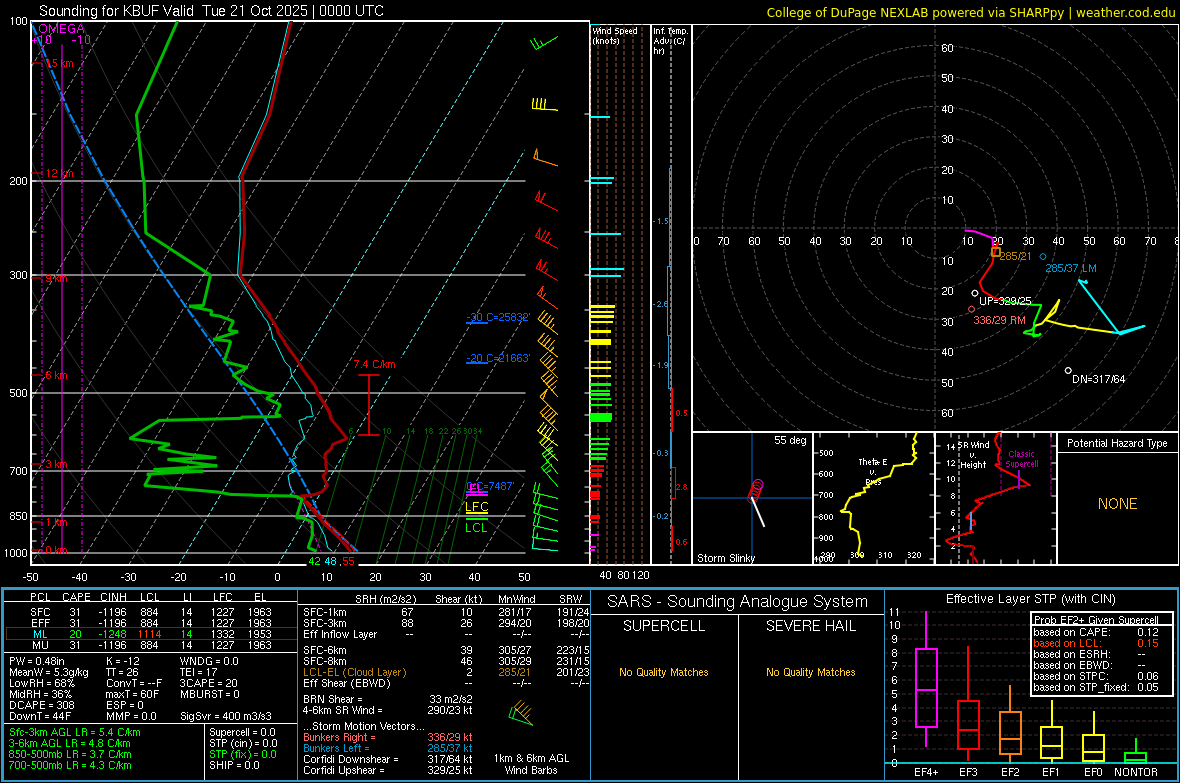1180x783 pixels.
Task: Click '700-500mb LR = 4.3 C/km'
Action: point(70,765)
